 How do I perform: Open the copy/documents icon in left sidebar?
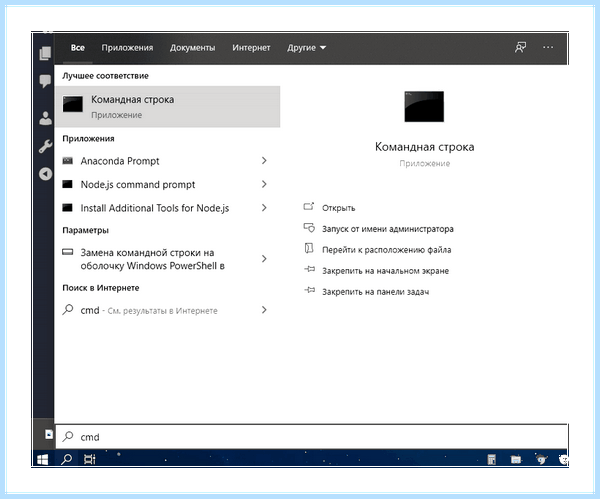point(45,53)
